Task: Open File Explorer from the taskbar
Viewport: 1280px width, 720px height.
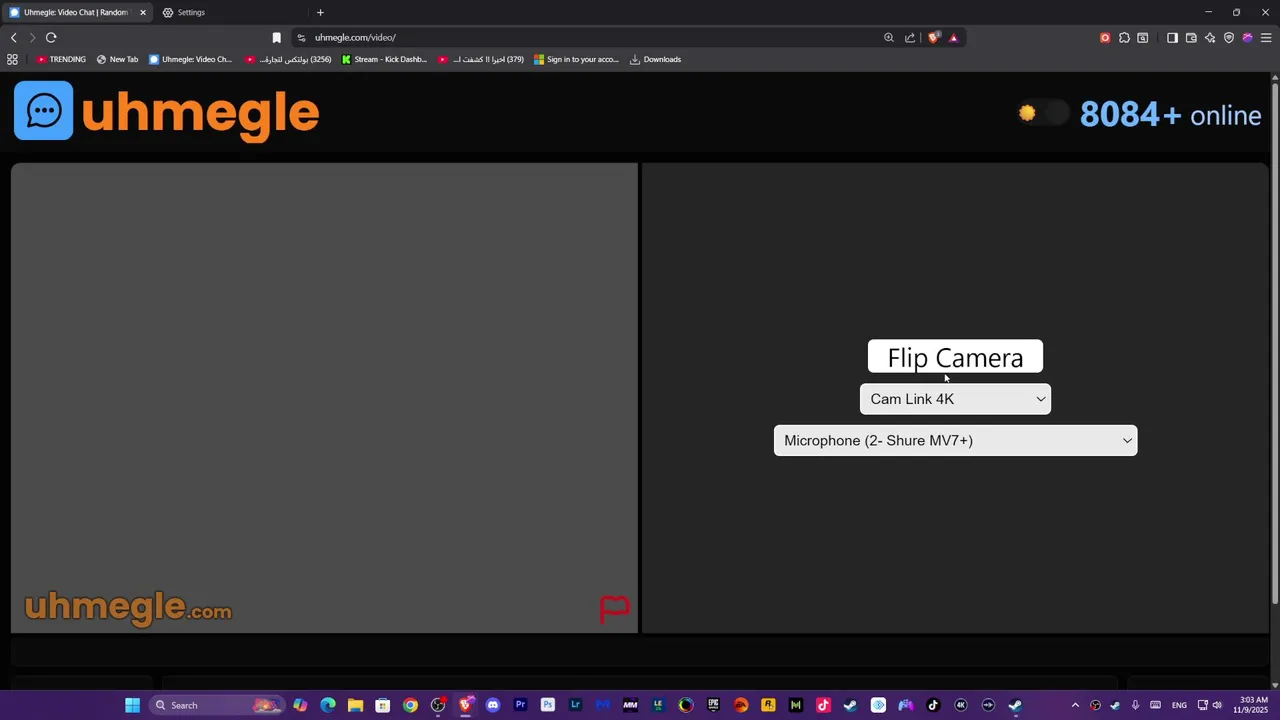Action: point(355,705)
